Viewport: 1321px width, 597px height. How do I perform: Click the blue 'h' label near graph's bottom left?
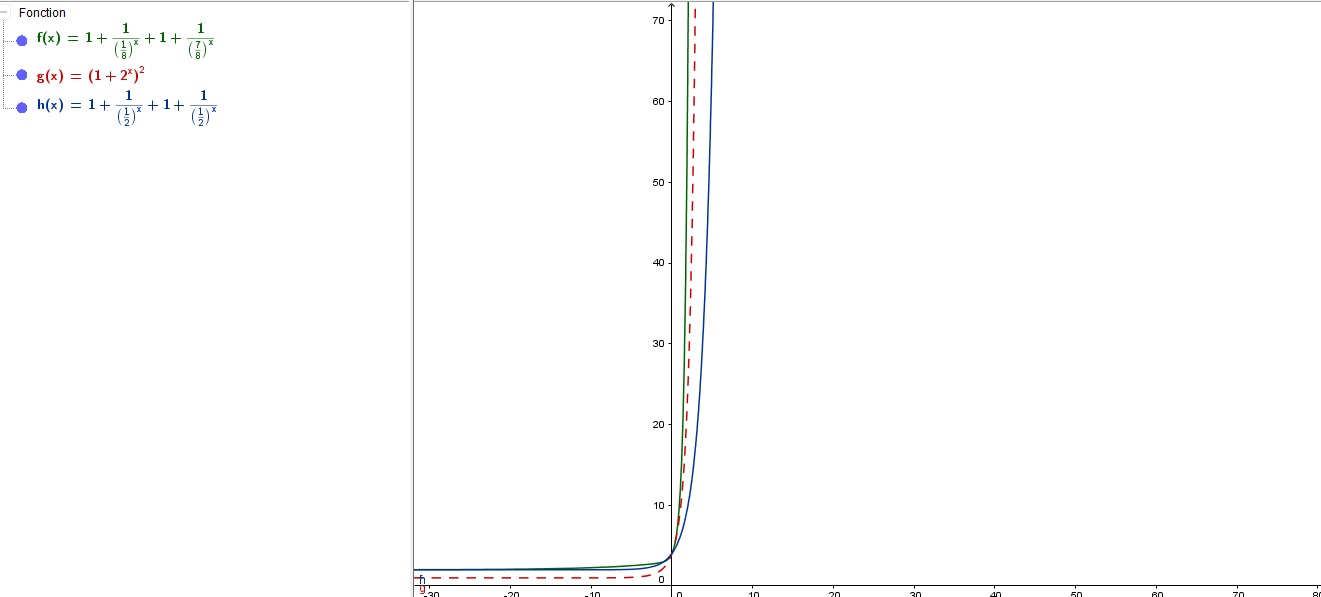pos(422,578)
